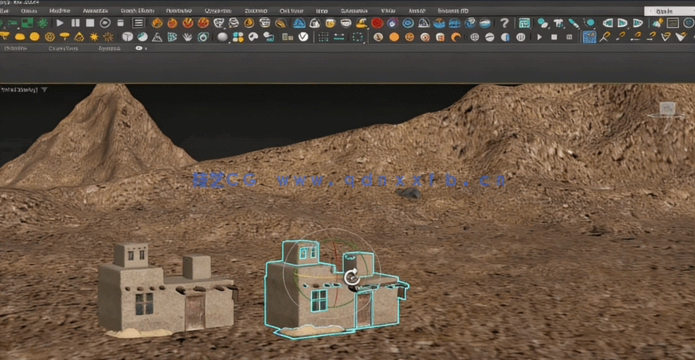
Task: Click the white grass tuft icon
Action: coord(187,37)
